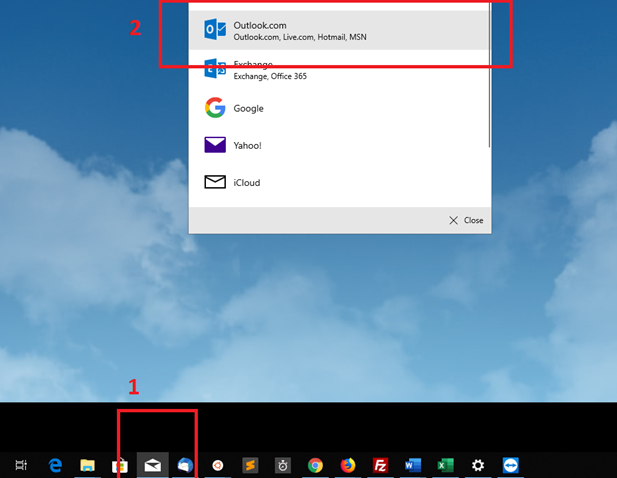
Task: Click the dialog's vertical scrollbar
Action: tap(490, 75)
